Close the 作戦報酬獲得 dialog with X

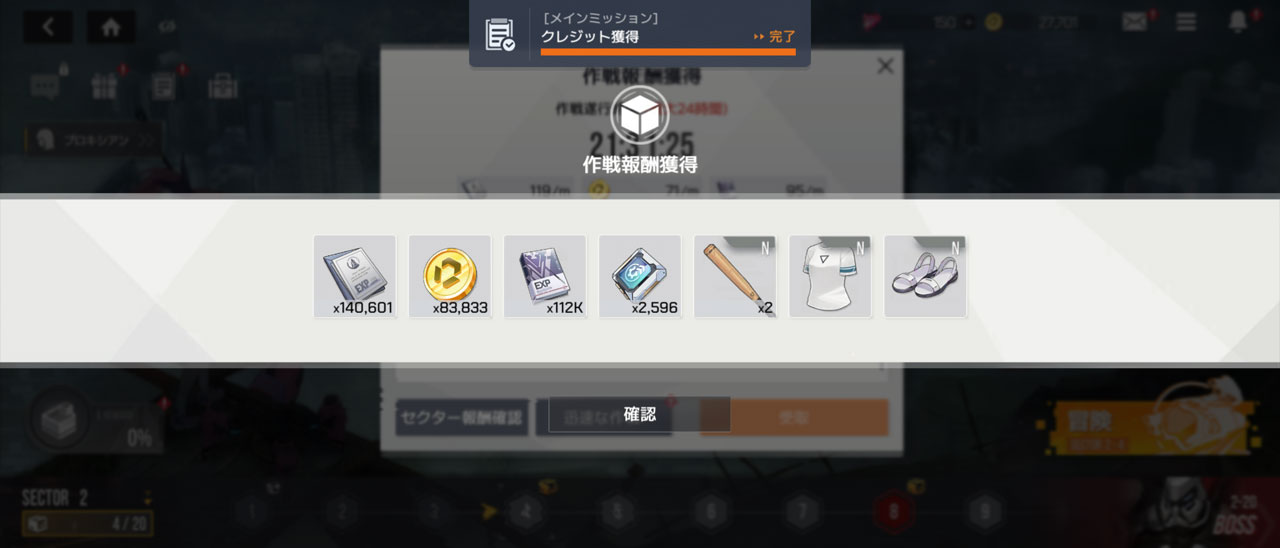(885, 66)
